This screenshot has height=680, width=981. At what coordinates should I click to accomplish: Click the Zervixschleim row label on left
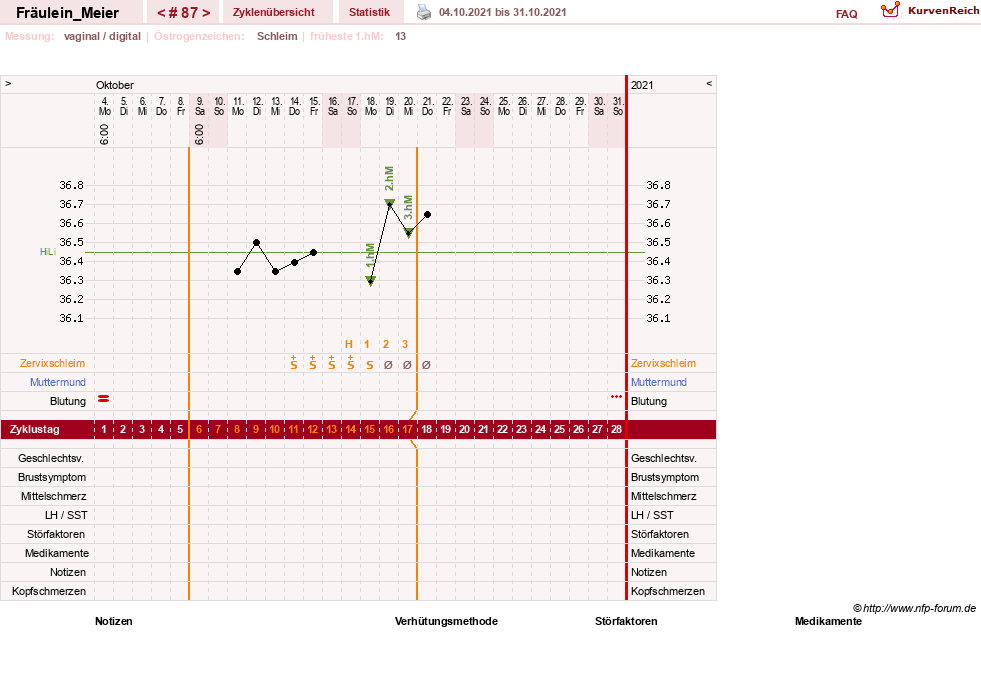53,363
